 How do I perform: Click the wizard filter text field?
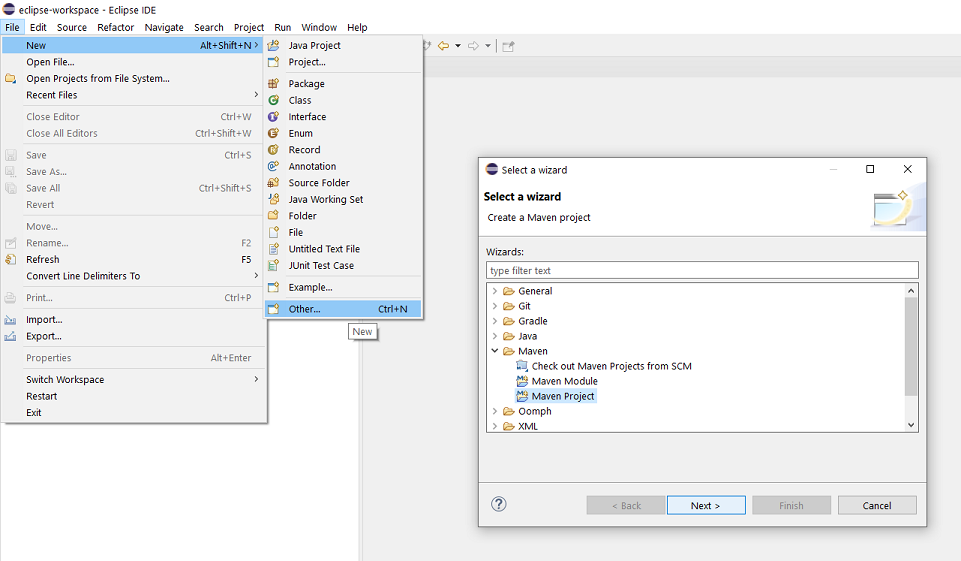pyautogui.click(x=702, y=270)
